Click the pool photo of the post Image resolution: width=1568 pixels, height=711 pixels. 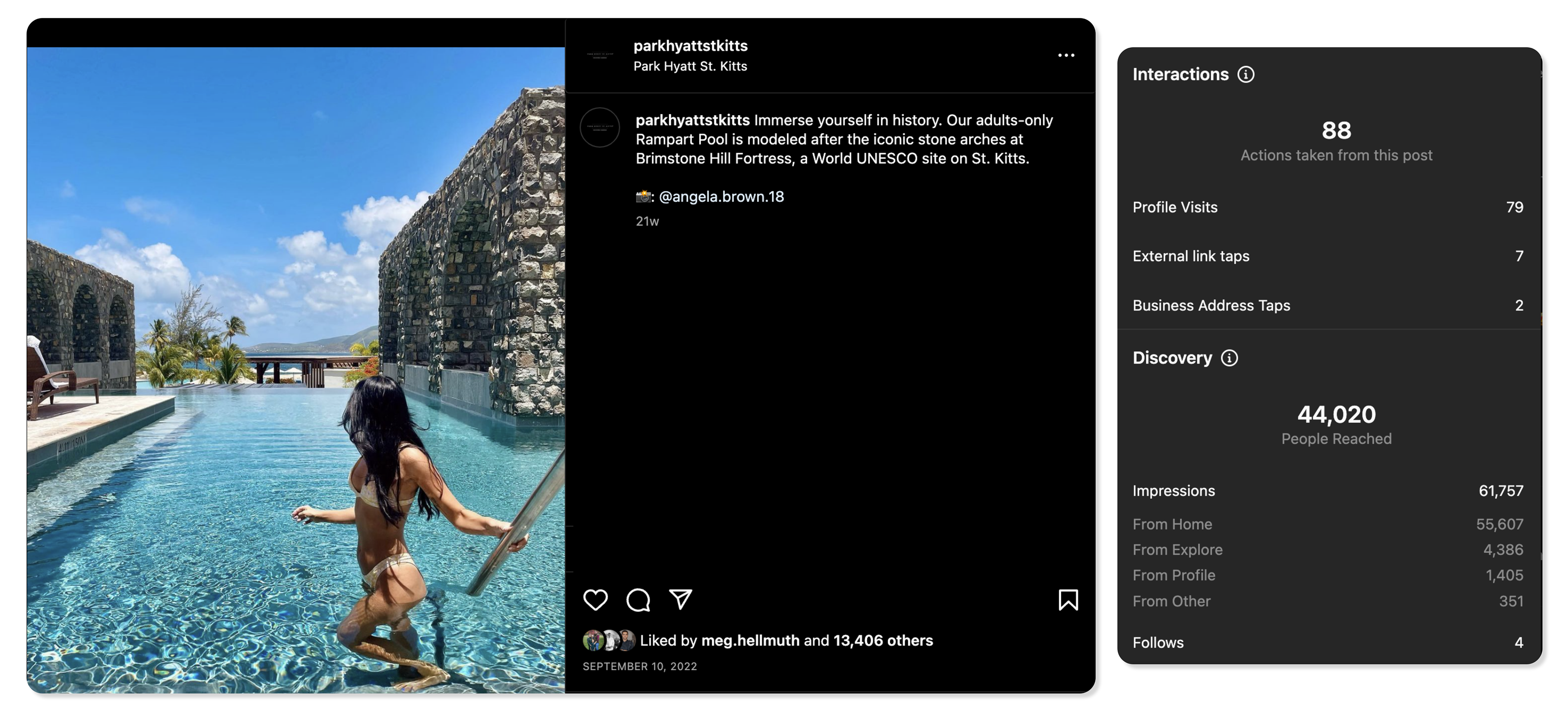pos(296,370)
